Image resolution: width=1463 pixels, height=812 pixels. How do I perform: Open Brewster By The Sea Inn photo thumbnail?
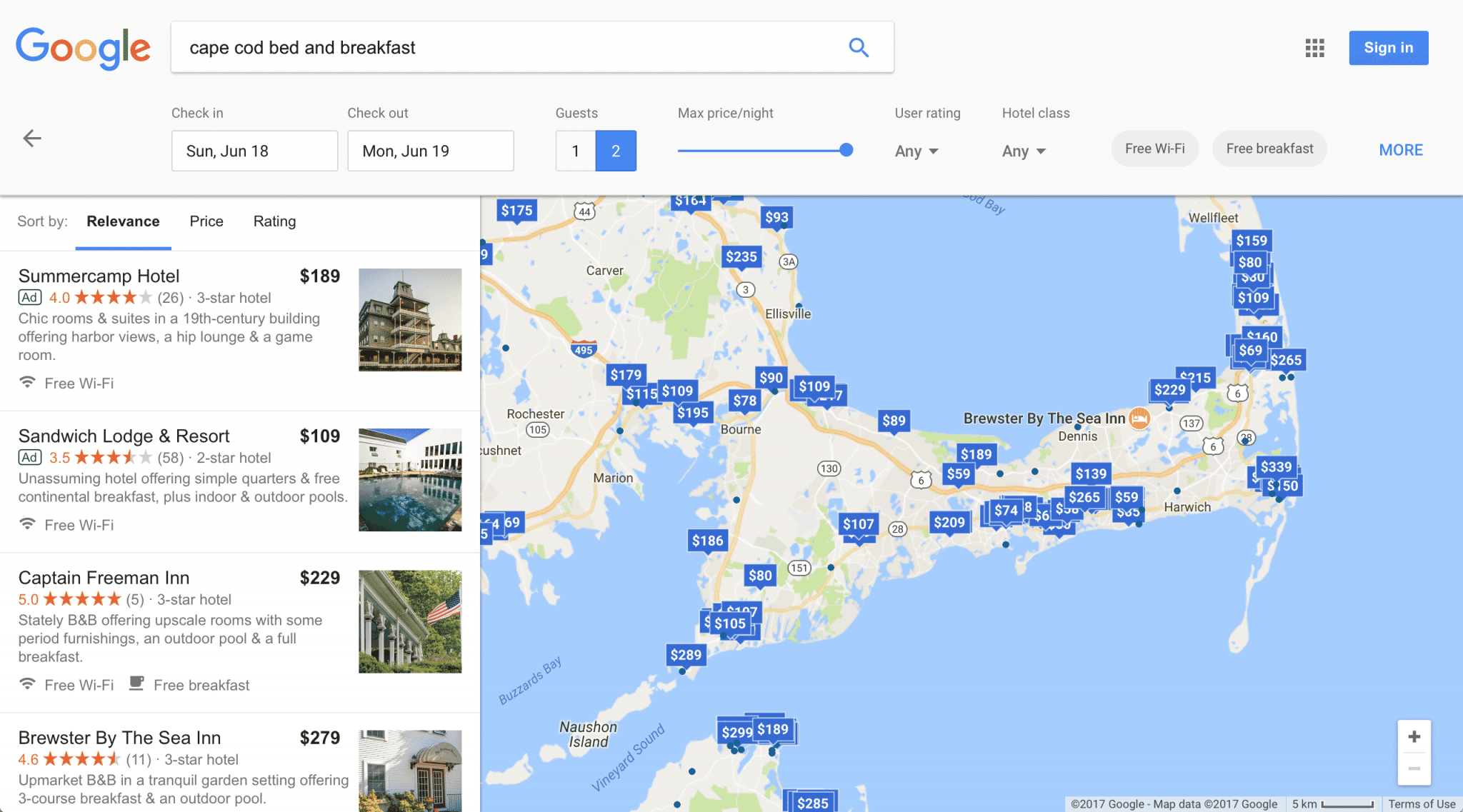point(410,771)
